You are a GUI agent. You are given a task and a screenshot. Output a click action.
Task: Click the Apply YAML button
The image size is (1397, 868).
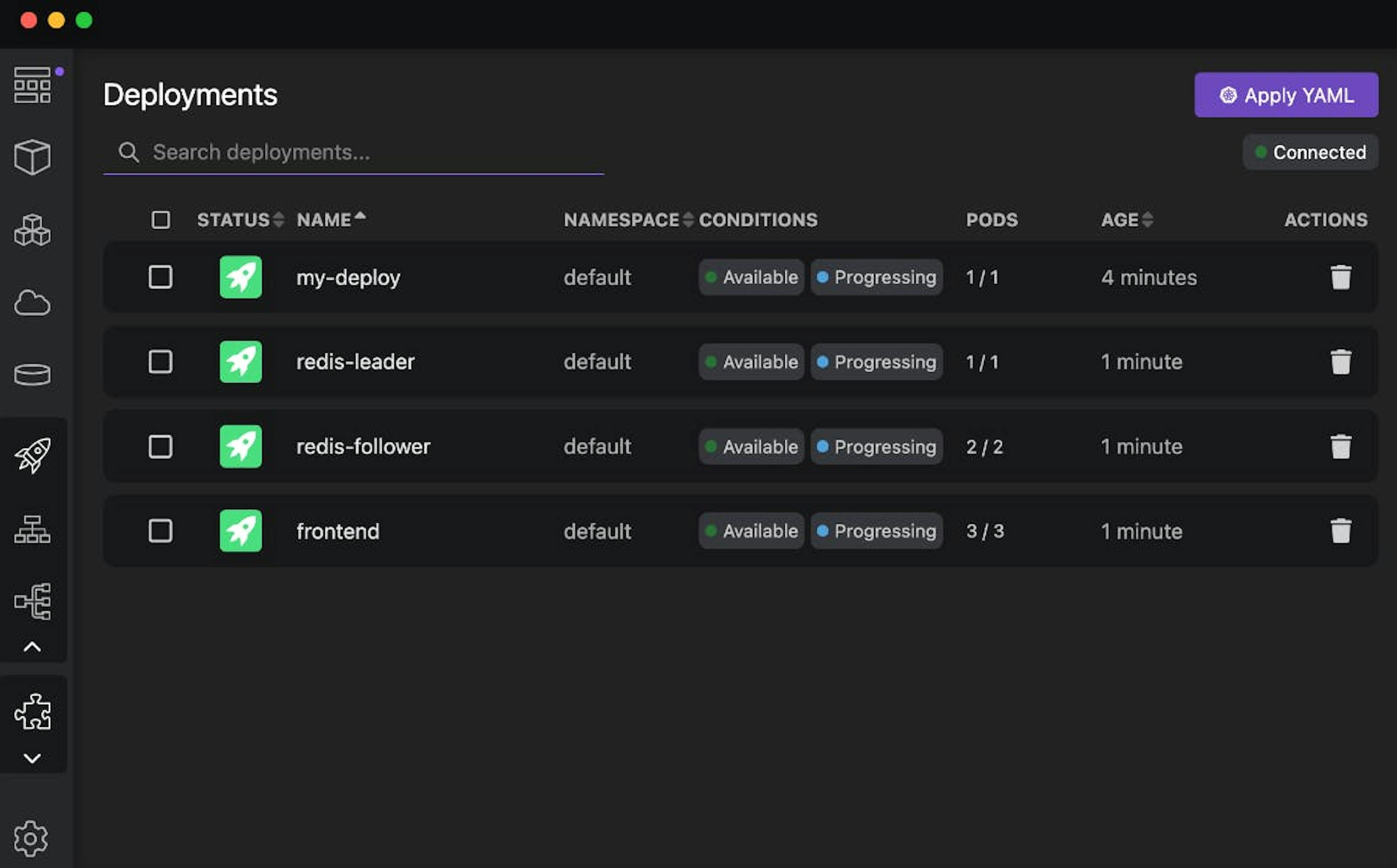point(1286,95)
